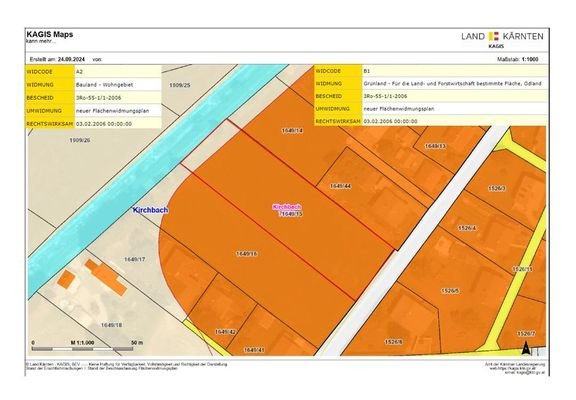Select parcel 1649/44 on the map

click(x=341, y=186)
